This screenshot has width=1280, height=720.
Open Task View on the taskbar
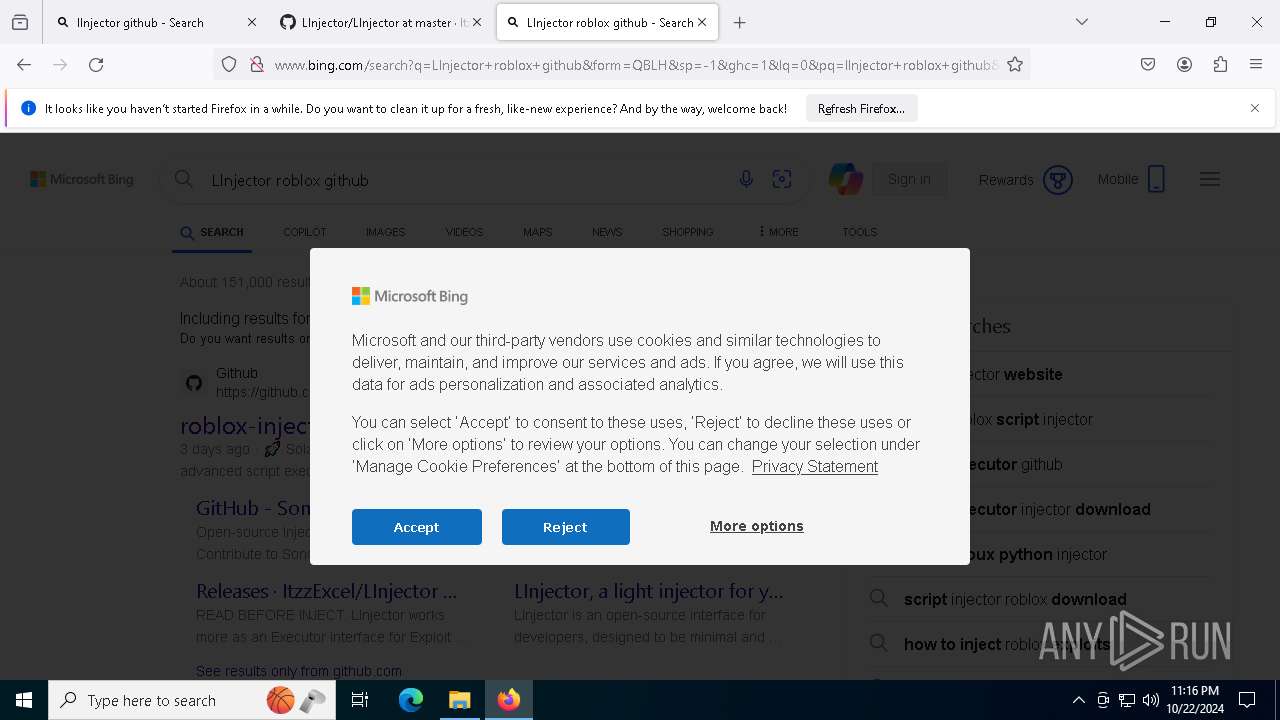[360, 700]
